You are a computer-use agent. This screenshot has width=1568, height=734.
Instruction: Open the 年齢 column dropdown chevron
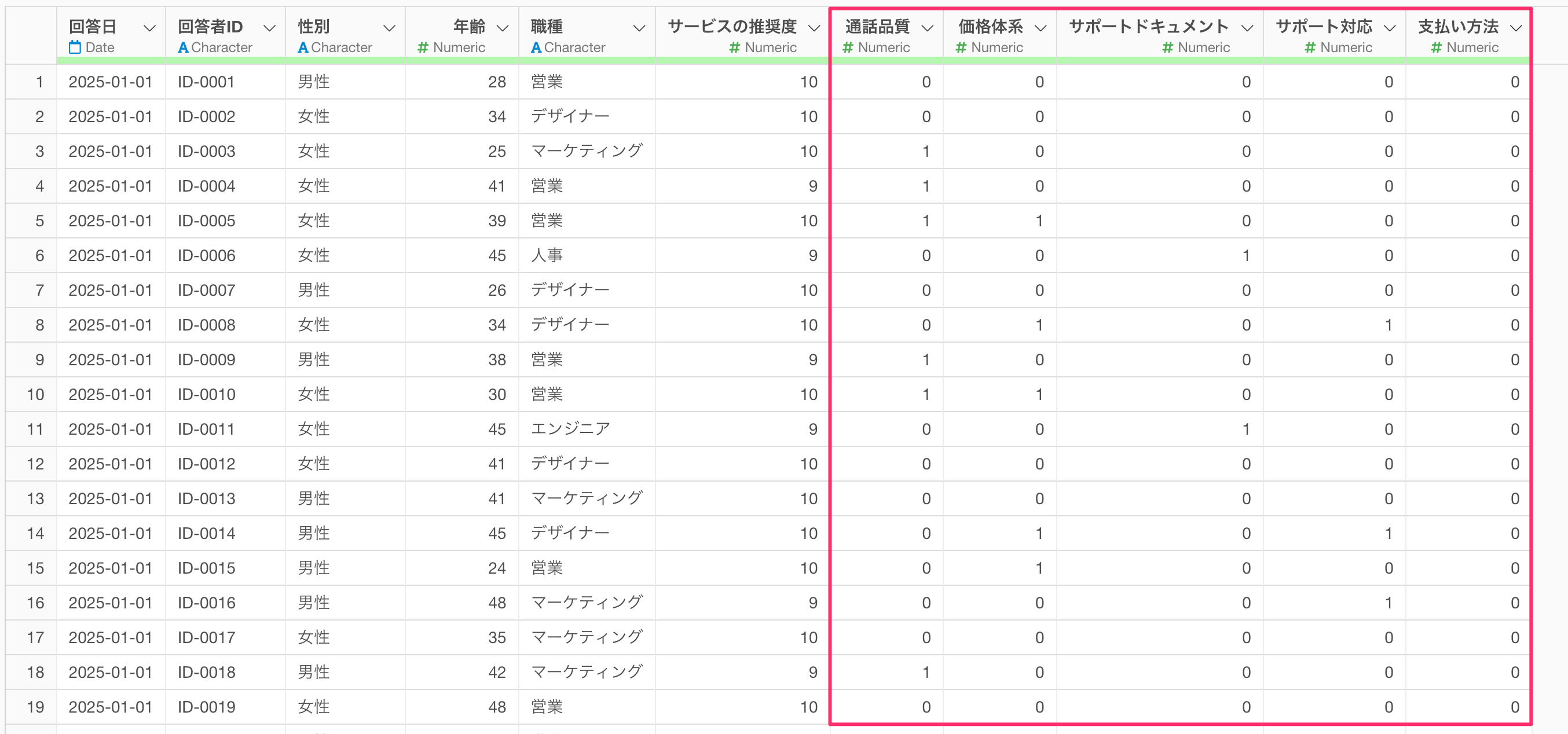click(x=502, y=28)
